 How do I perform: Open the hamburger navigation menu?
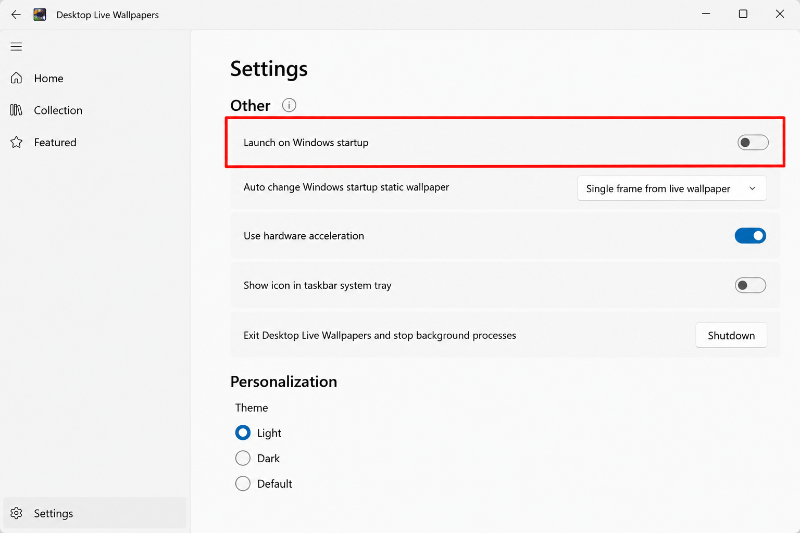click(16, 47)
